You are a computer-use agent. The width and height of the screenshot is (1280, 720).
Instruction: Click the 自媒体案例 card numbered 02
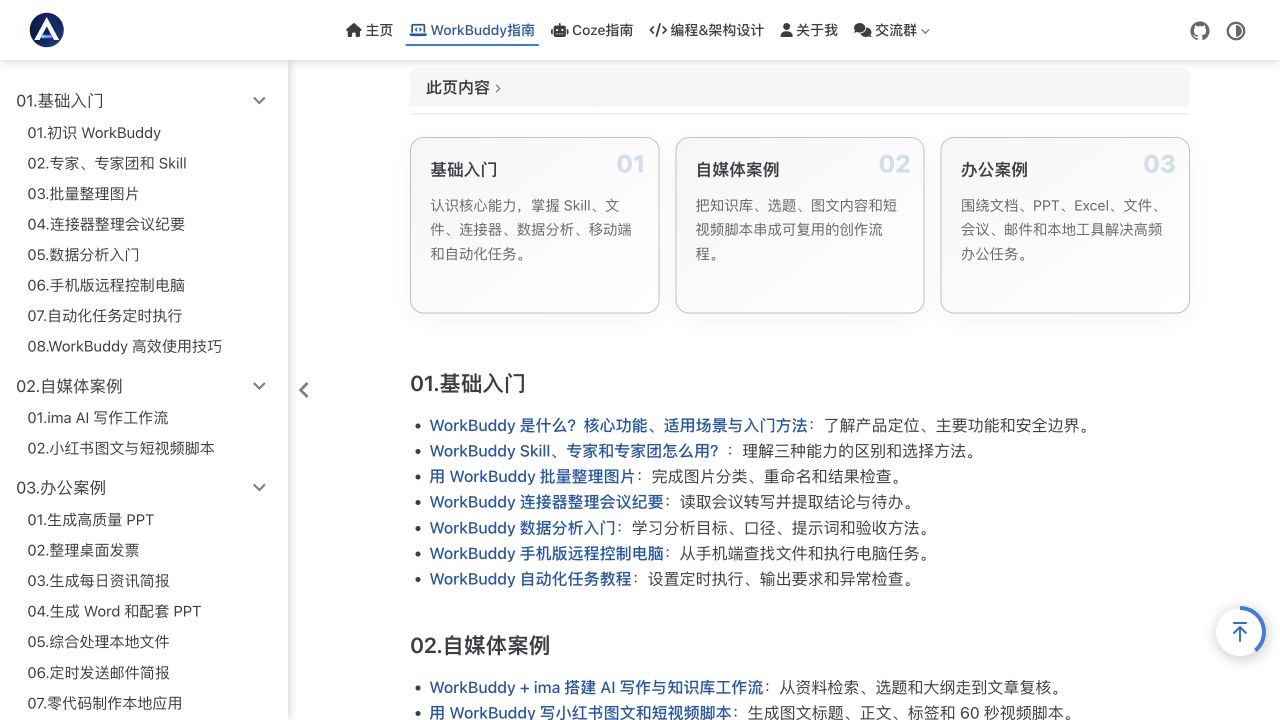pos(800,225)
